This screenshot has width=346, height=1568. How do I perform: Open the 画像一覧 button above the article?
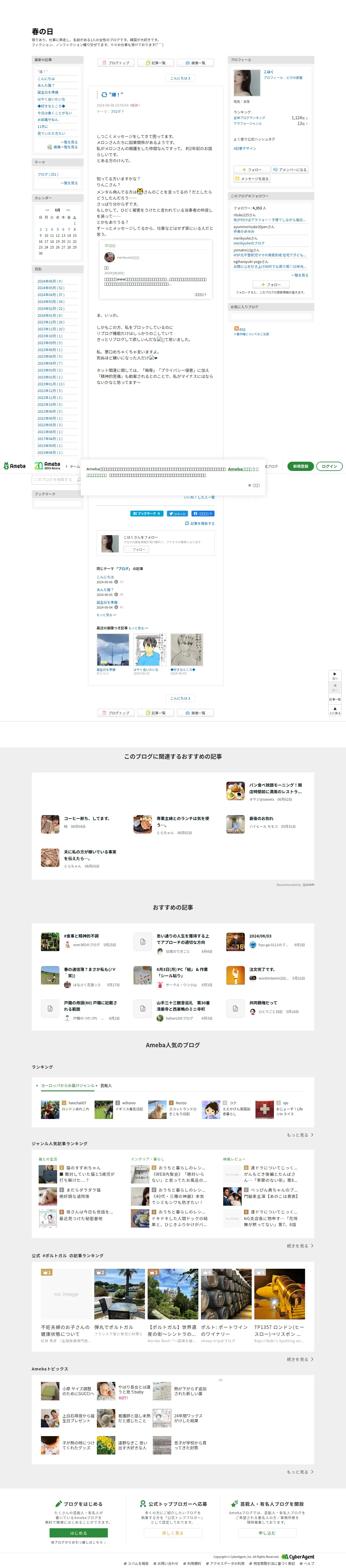click(x=195, y=63)
